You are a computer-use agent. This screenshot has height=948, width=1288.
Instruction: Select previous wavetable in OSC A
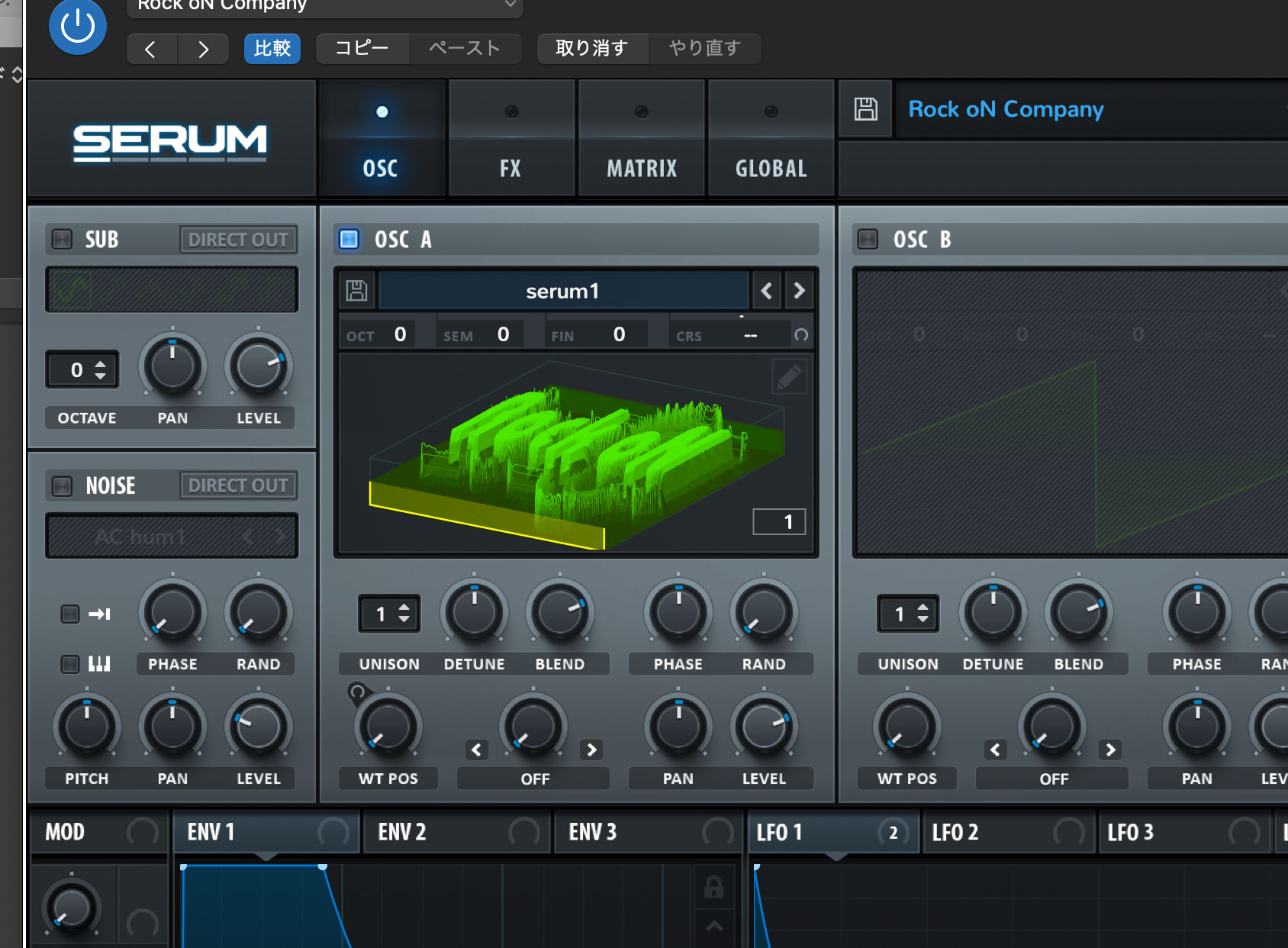766,291
